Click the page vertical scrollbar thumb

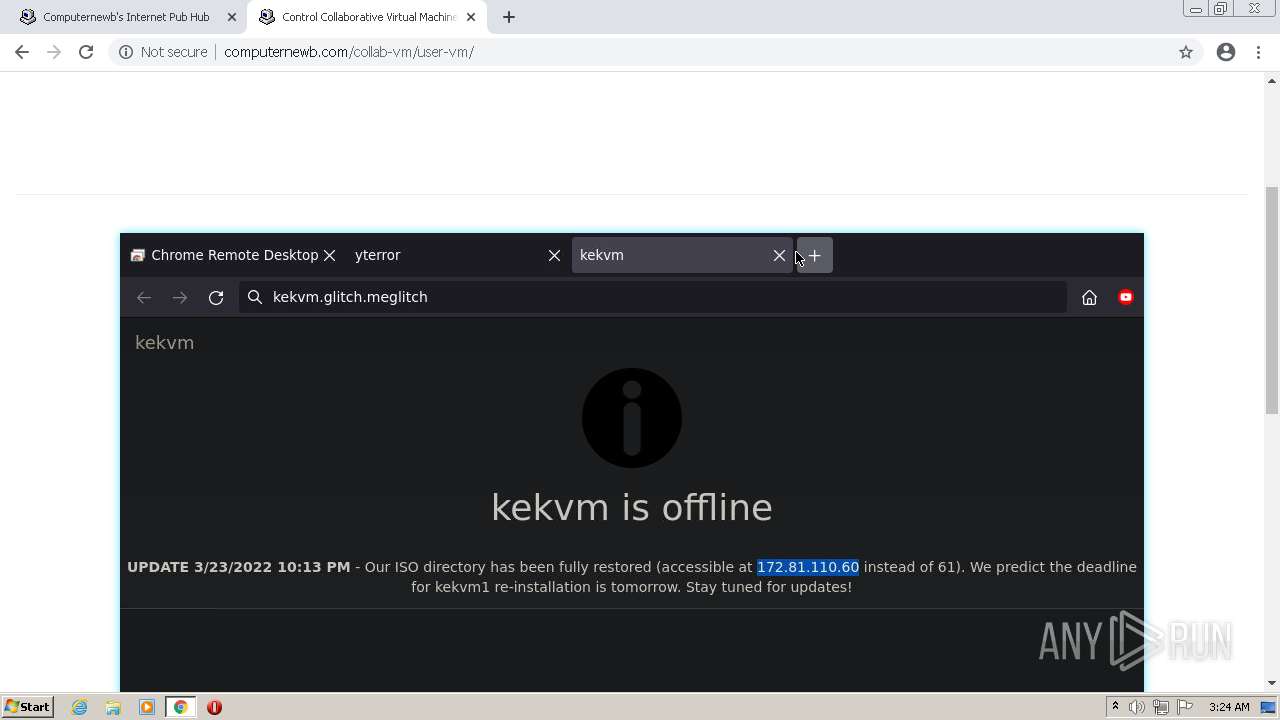coord(1272,300)
